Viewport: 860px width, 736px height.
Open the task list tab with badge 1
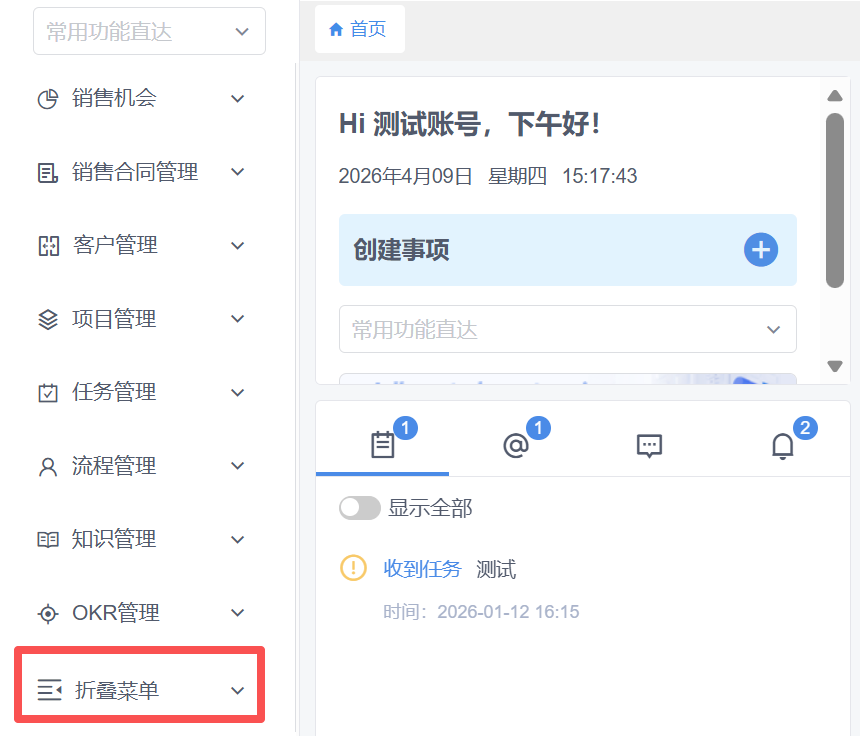pos(382,444)
